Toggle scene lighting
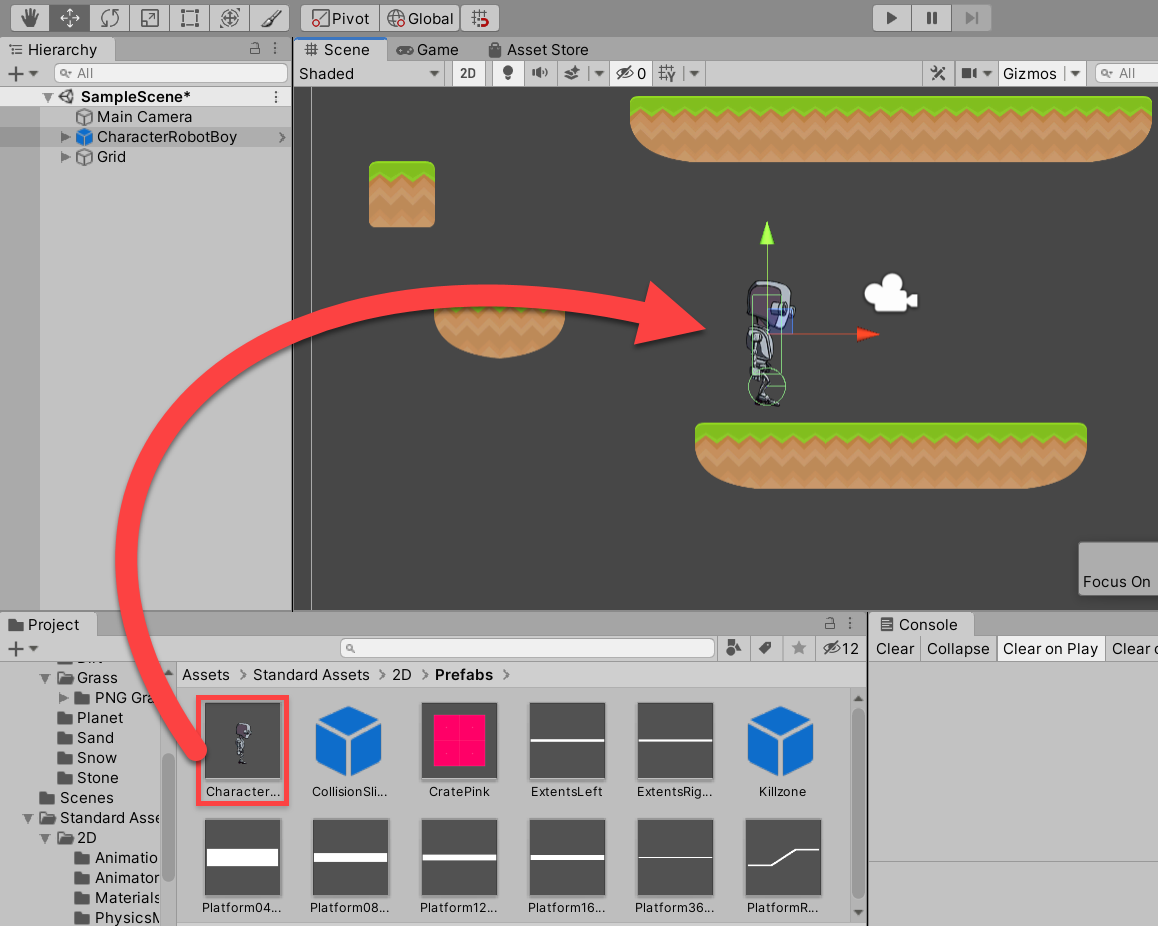Image resolution: width=1158 pixels, height=926 pixels. (x=507, y=73)
